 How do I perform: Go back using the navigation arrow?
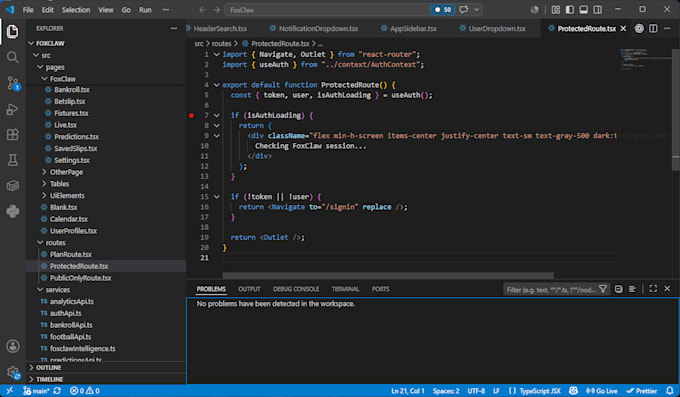[x=202, y=10]
